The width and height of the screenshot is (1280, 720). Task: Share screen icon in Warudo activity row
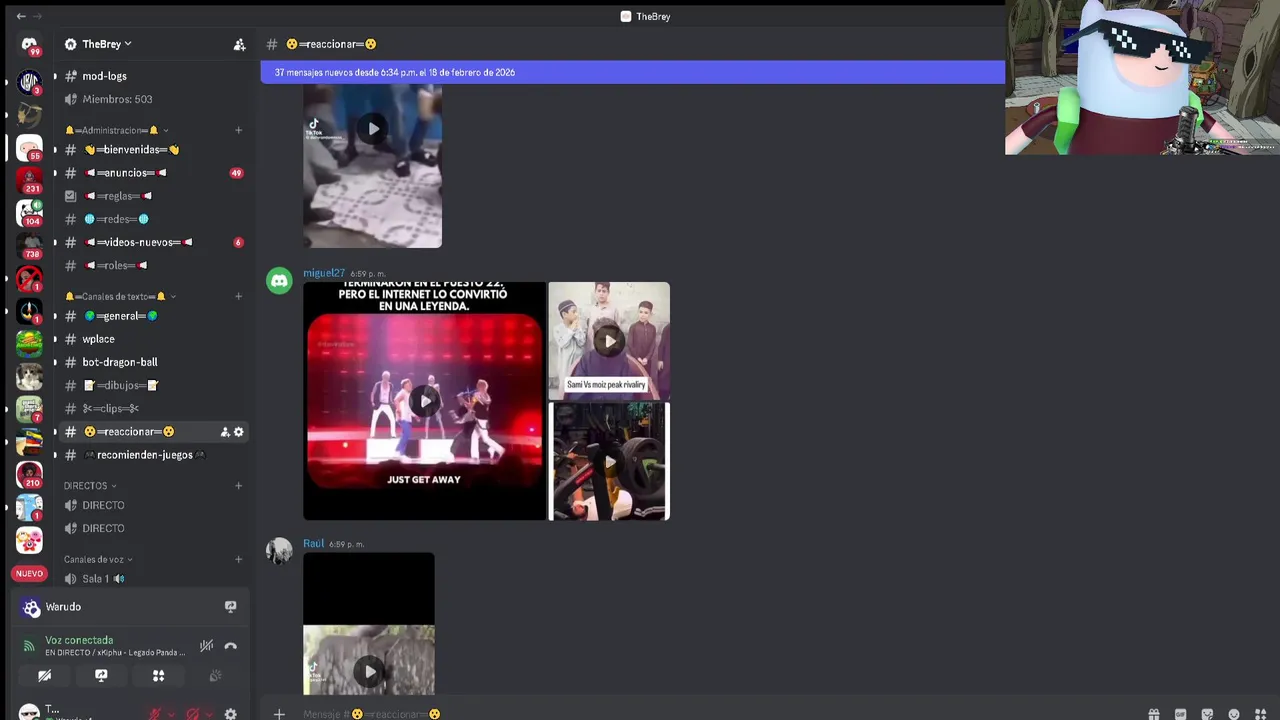point(230,607)
